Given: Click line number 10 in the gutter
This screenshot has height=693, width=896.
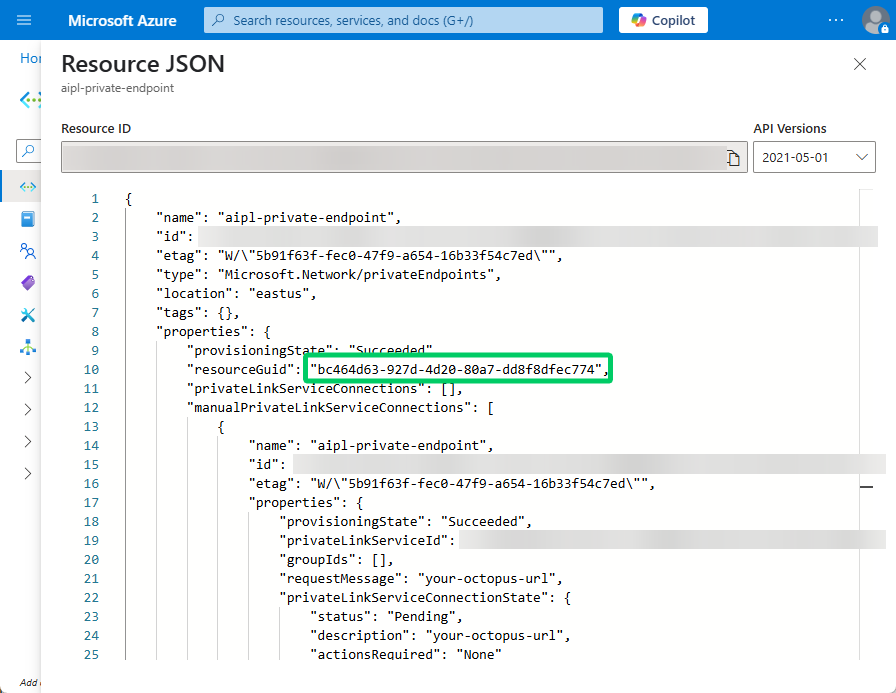Looking at the screenshot, I should click(91, 370).
